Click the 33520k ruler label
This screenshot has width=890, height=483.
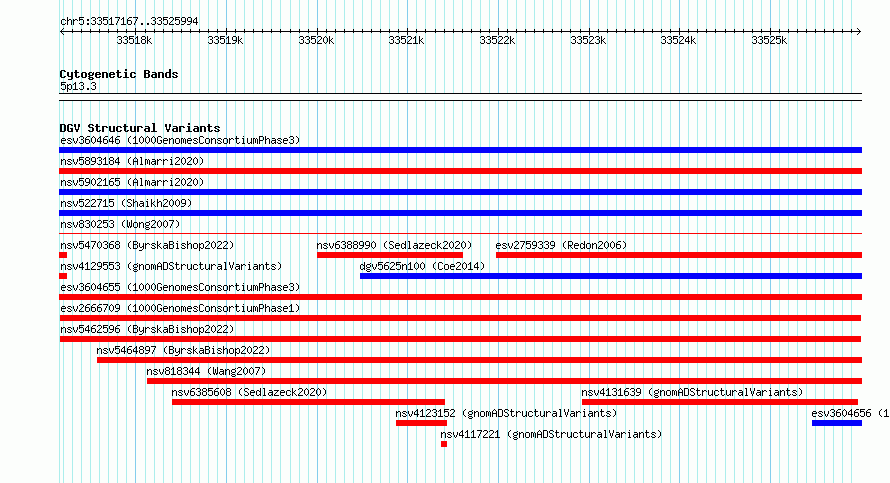click(316, 40)
